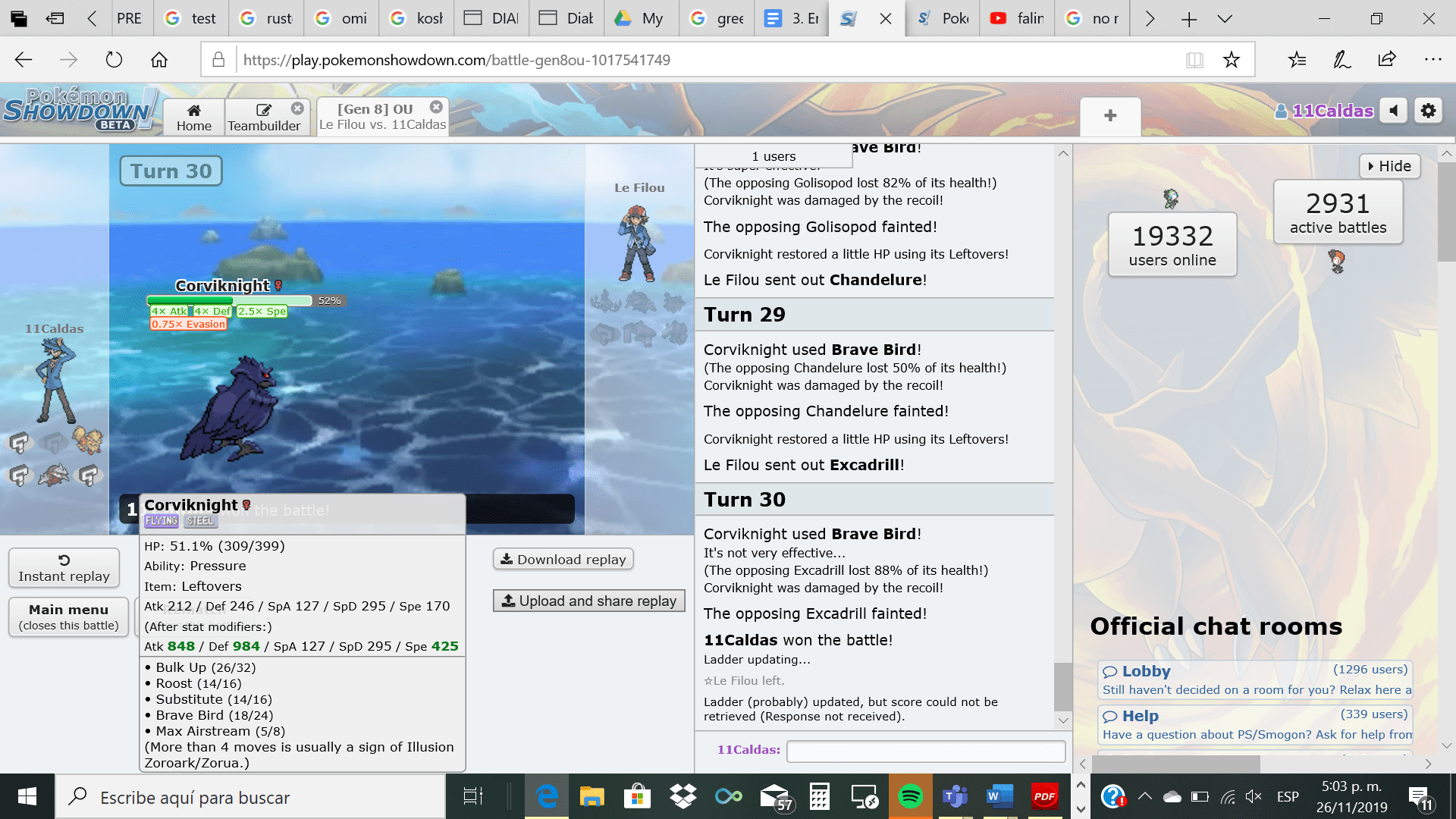
Task: Show tab list dropdown chevron
Action: (x=1225, y=19)
